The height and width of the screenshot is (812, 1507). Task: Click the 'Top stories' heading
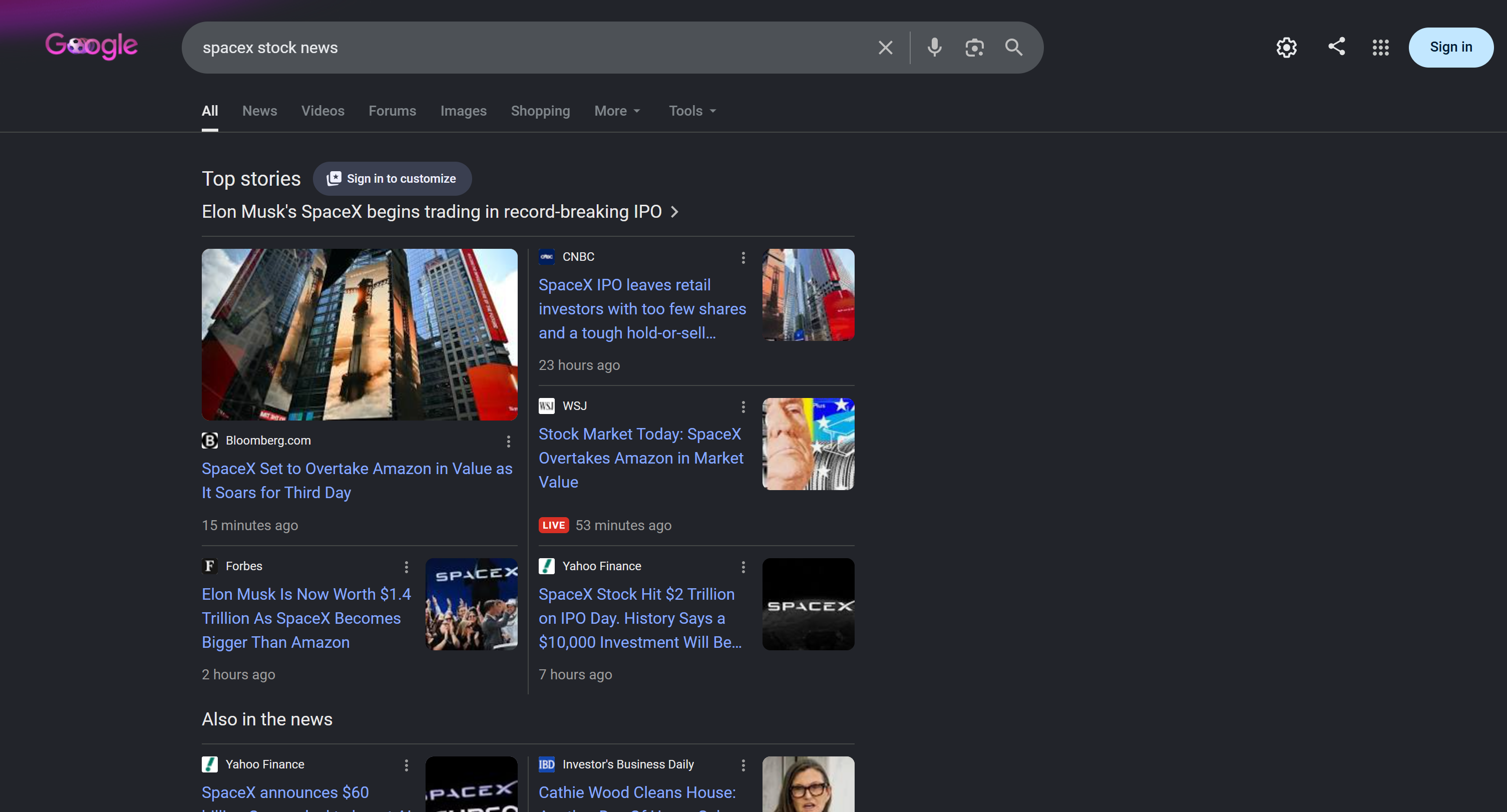coord(251,178)
